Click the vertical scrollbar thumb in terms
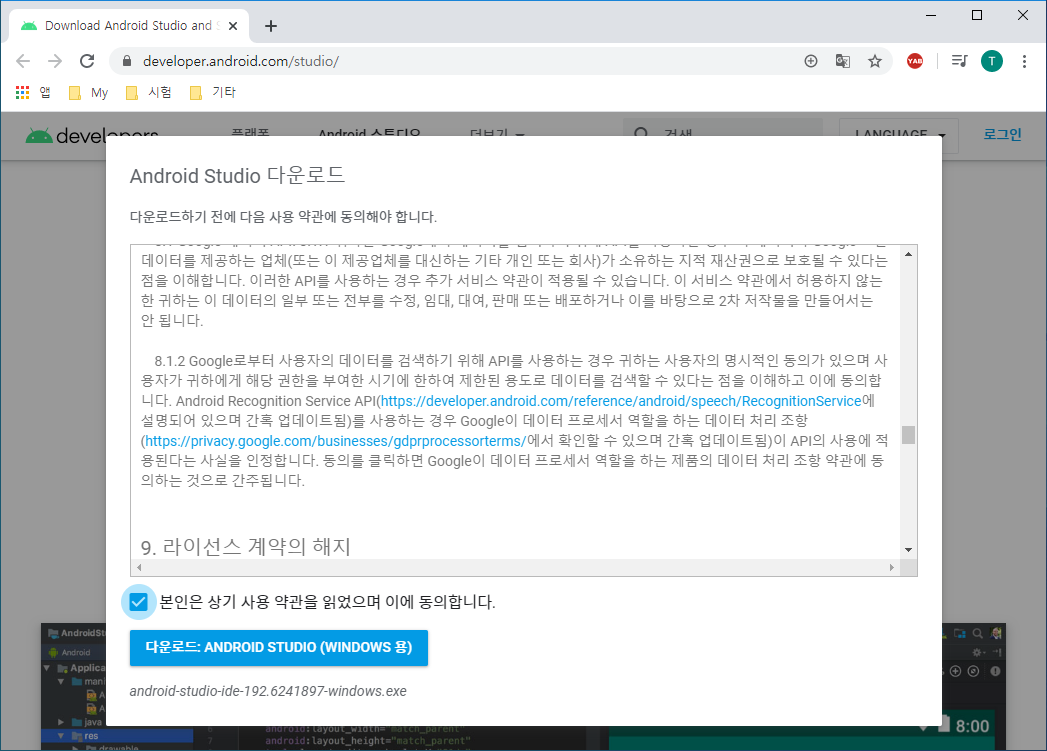The image size is (1047, 751). coord(908,435)
